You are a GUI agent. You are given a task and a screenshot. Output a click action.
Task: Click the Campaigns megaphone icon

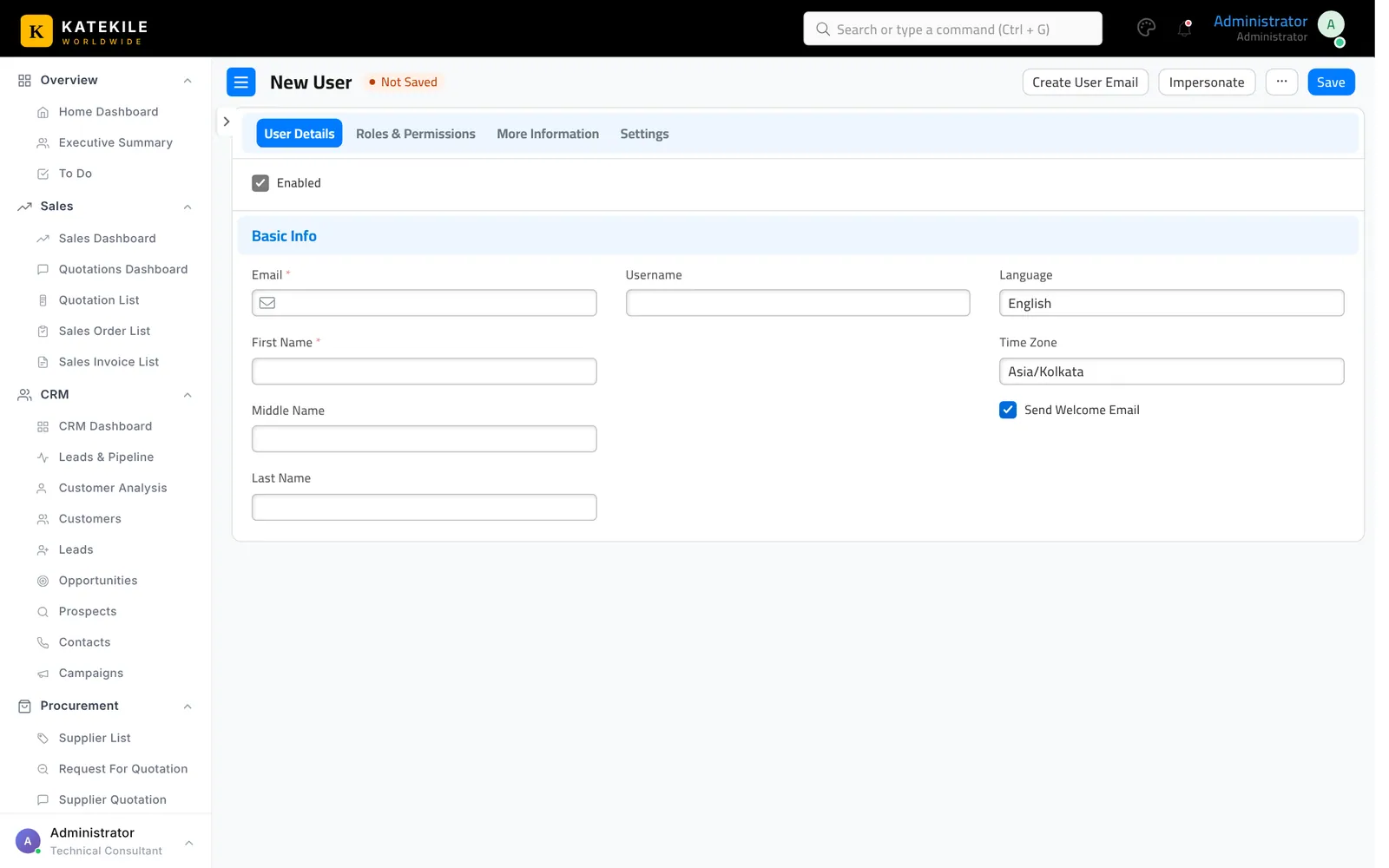click(43, 674)
